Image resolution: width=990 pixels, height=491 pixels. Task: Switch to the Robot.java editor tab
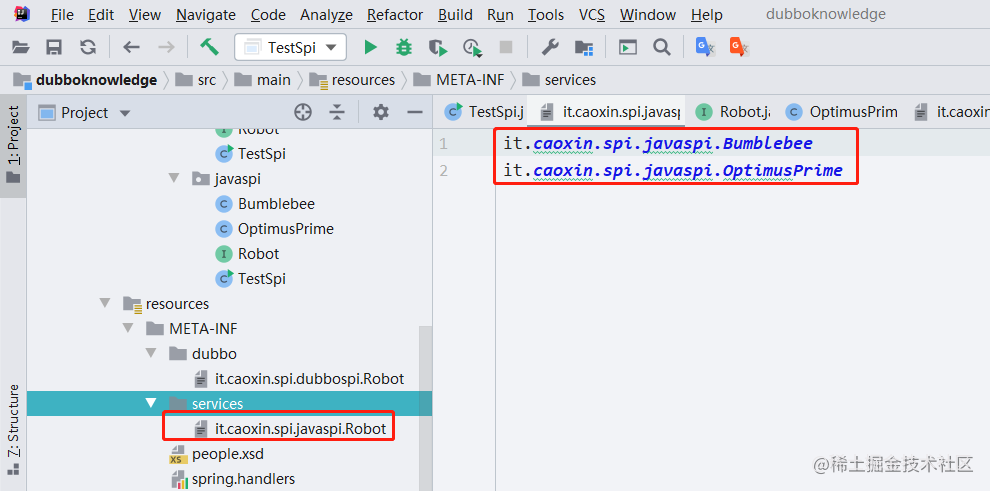(733, 112)
